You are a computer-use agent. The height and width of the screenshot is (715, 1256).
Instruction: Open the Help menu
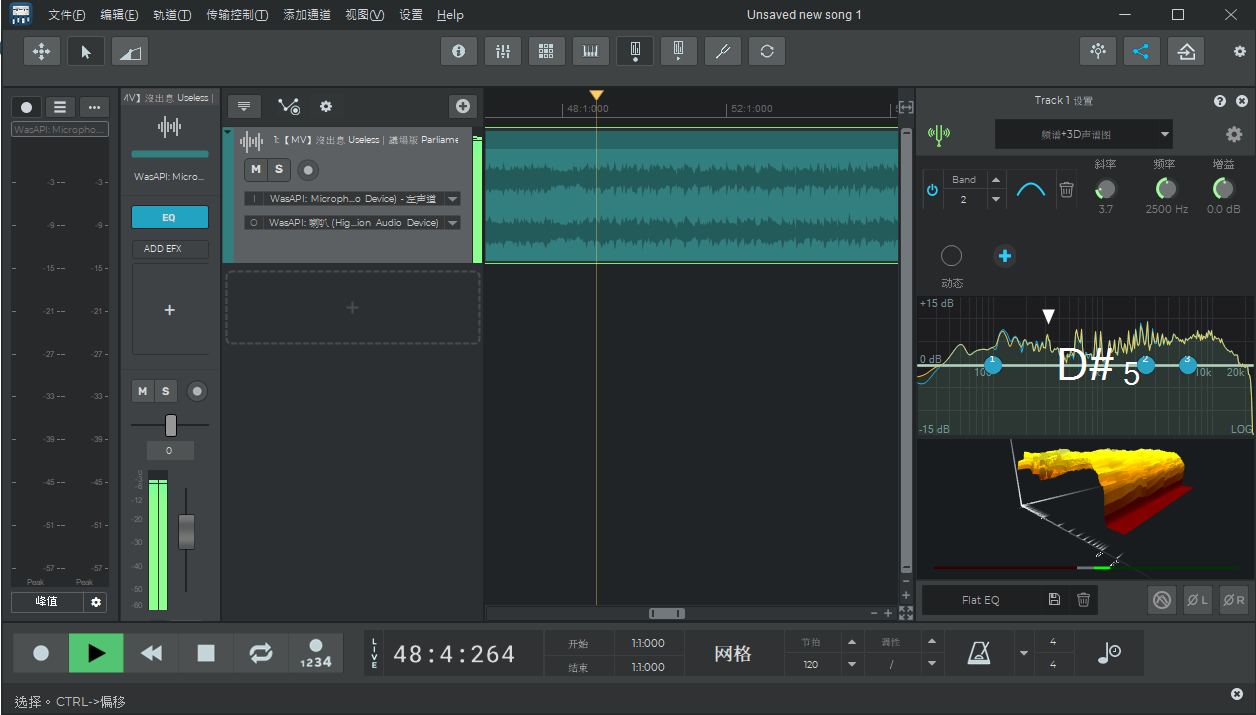(x=450, y=15)
